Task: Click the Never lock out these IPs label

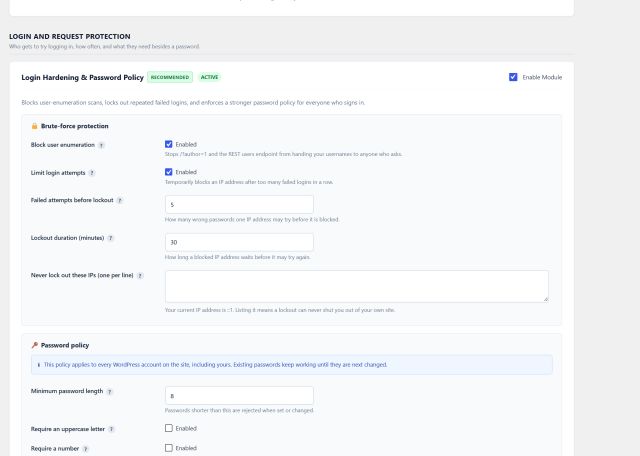Action: pos(82,275)
